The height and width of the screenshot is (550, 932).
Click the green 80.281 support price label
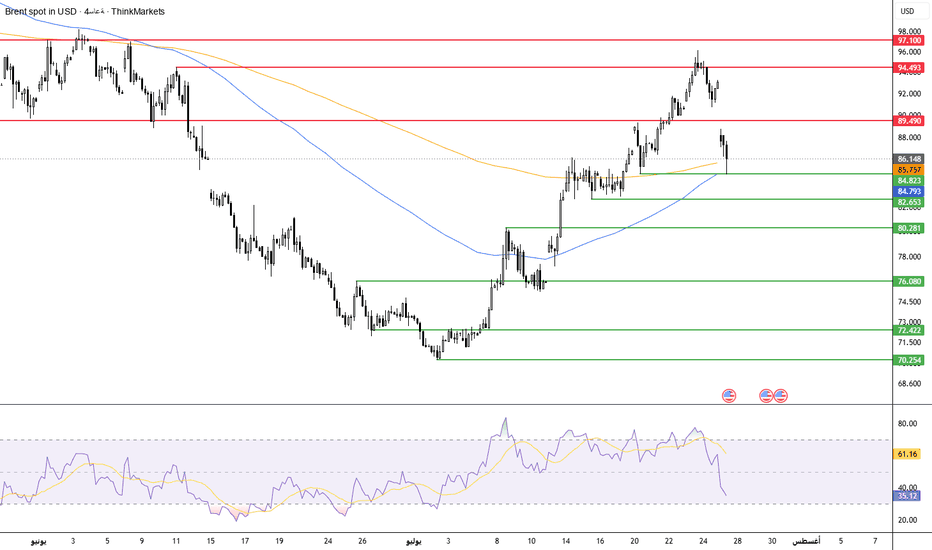[x=909, y=228]
